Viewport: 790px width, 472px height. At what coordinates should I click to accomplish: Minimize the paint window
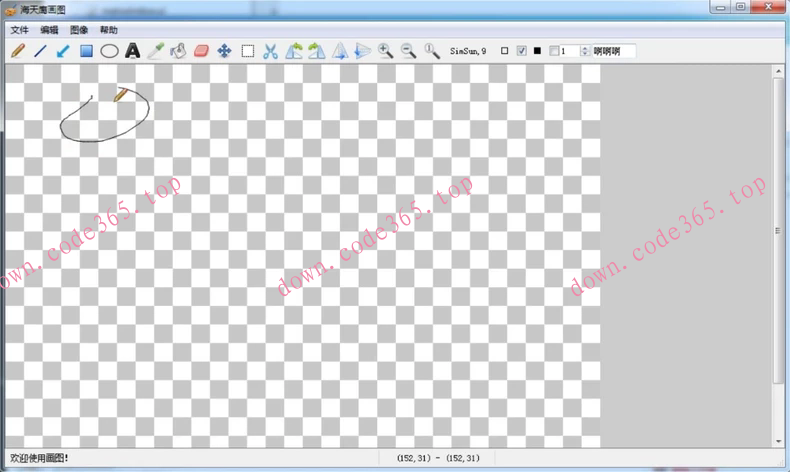(x=720, y=7)
